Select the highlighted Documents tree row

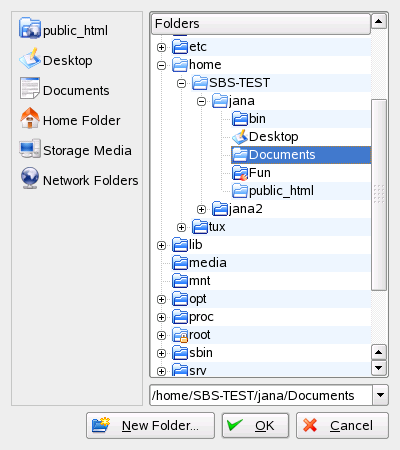click(301, 155)
